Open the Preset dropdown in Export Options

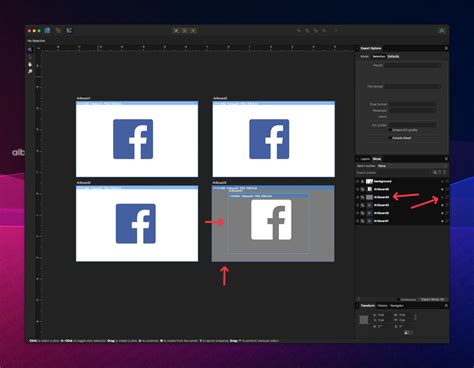412,65
